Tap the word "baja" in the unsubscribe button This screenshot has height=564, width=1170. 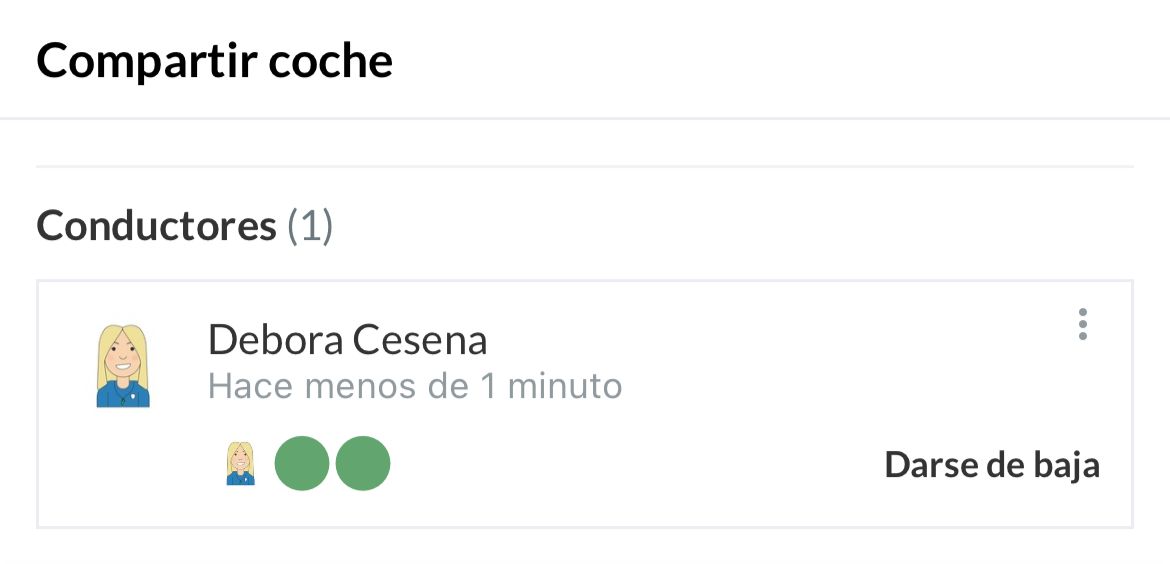pos(1063,465)
